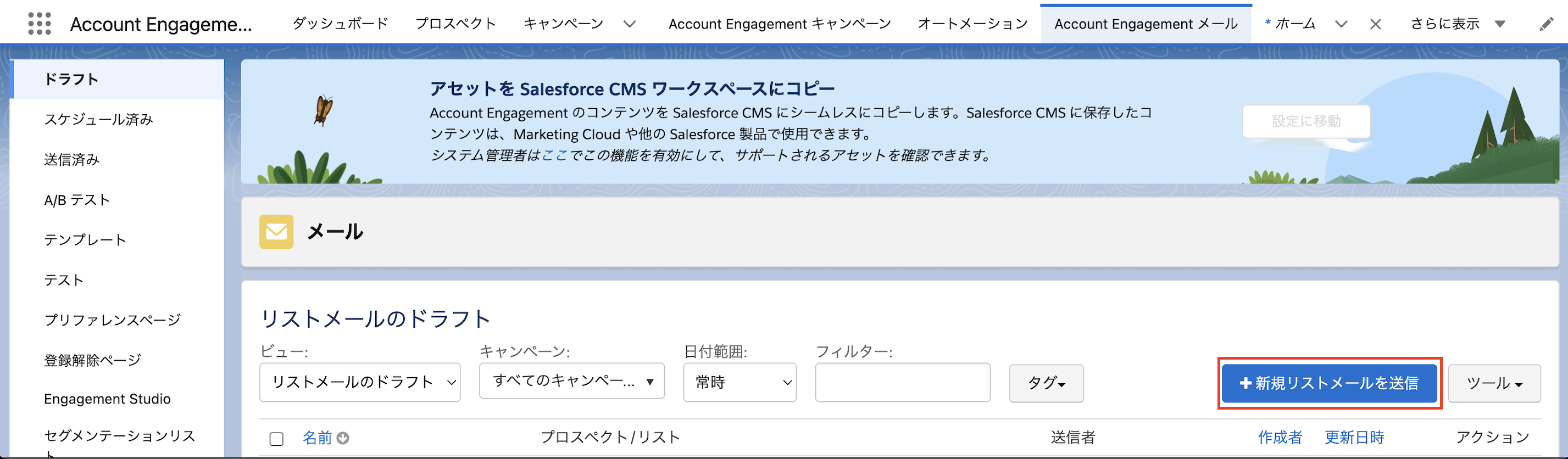Expand the キャンペーン tab chevron menu

(630, 24)
